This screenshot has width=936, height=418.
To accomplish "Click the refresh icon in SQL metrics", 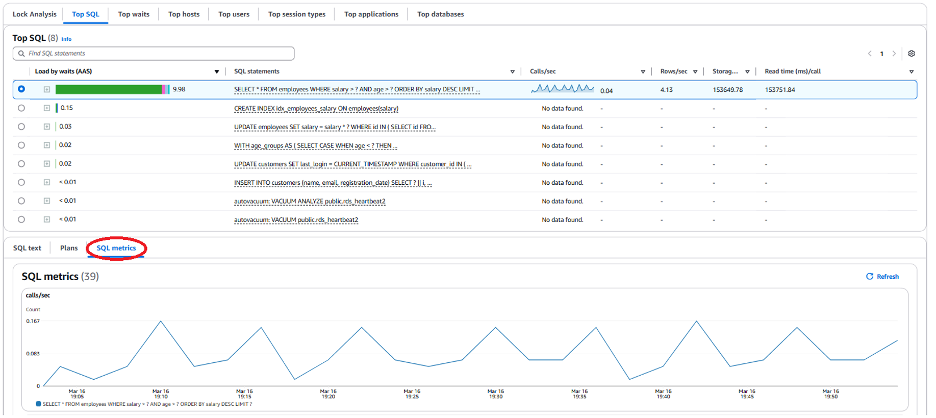I will click(869, 276).
